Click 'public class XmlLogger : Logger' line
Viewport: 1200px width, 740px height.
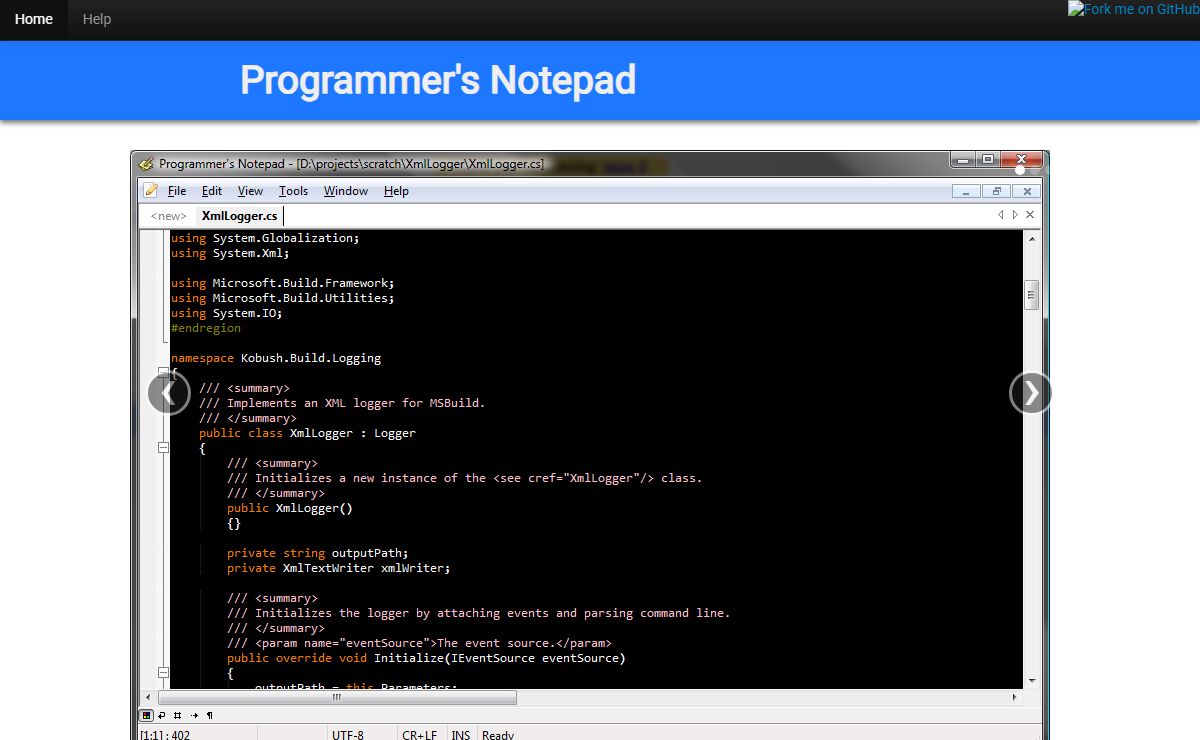[307, 433]
